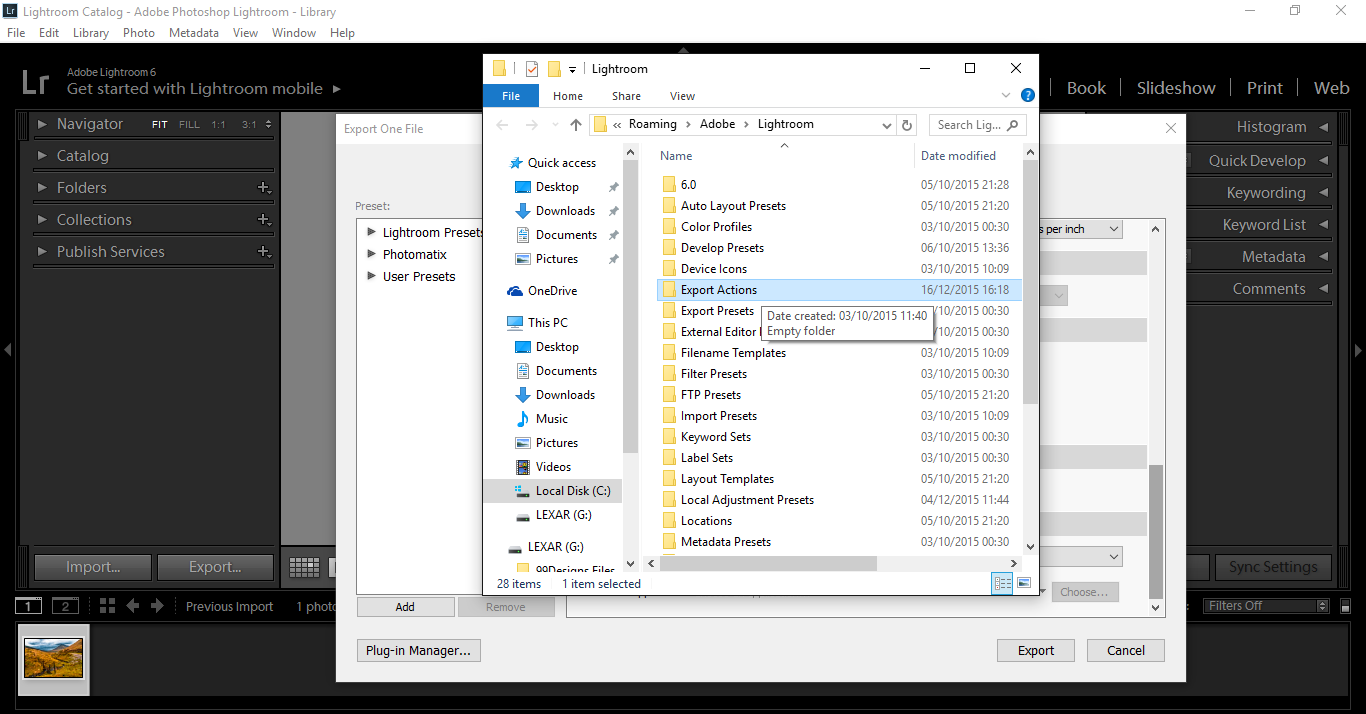Image resolution: width=1366 pixels, height=714 pixels.
Task: Select This PC in navigation pane
Action: (x=547, y=323)
